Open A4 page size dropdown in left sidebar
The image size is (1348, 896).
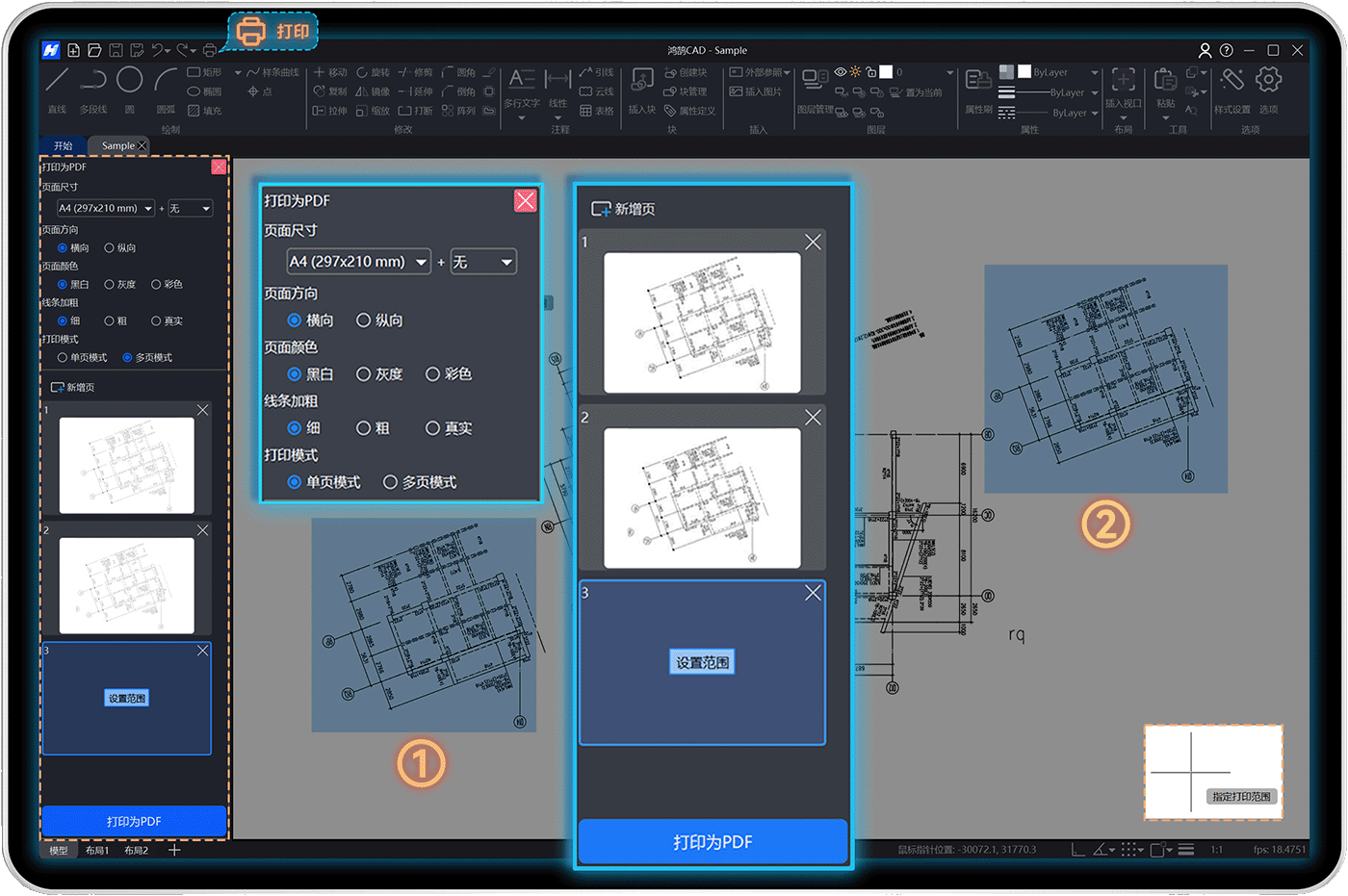click(x=105, y=209)
